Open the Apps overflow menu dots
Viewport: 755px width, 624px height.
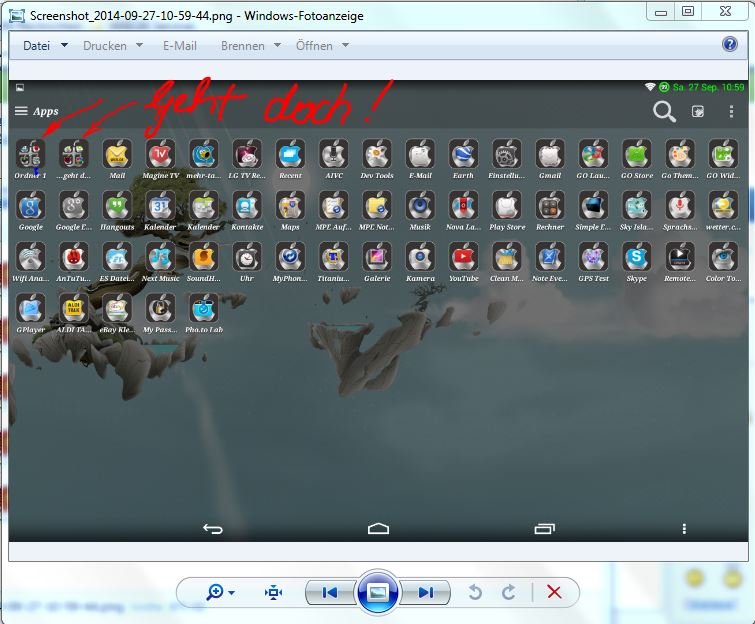point(731,112)
